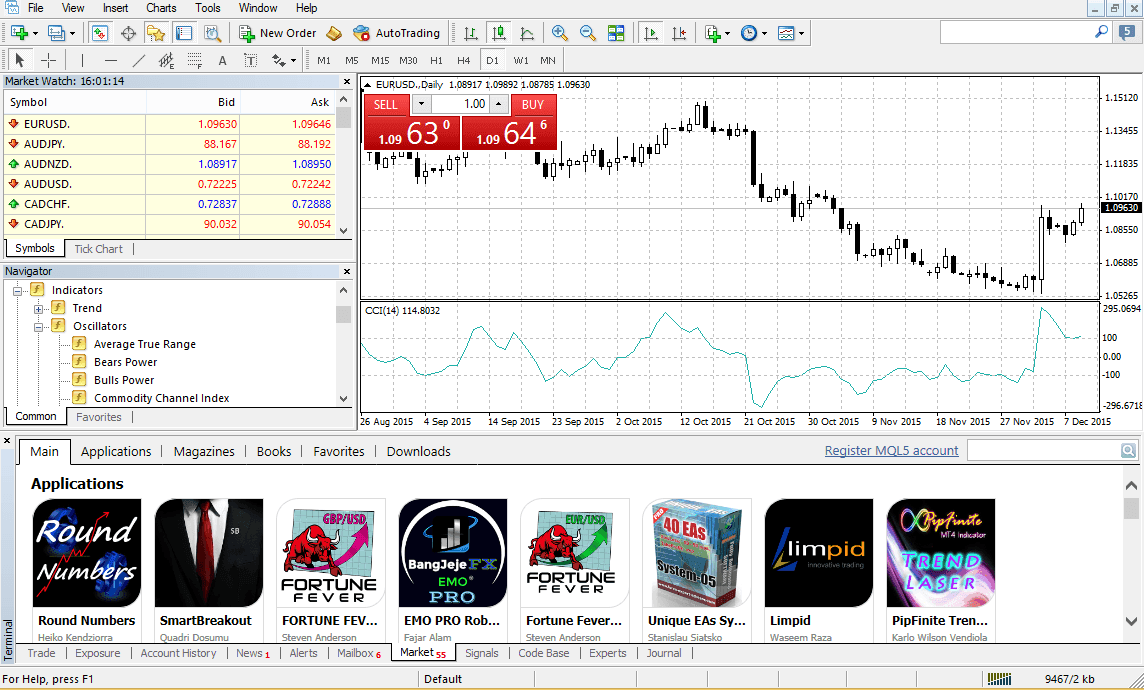This screenshot has width=1144, height=690.
Task: Zoom out of the chart
Action: (587, 33)
